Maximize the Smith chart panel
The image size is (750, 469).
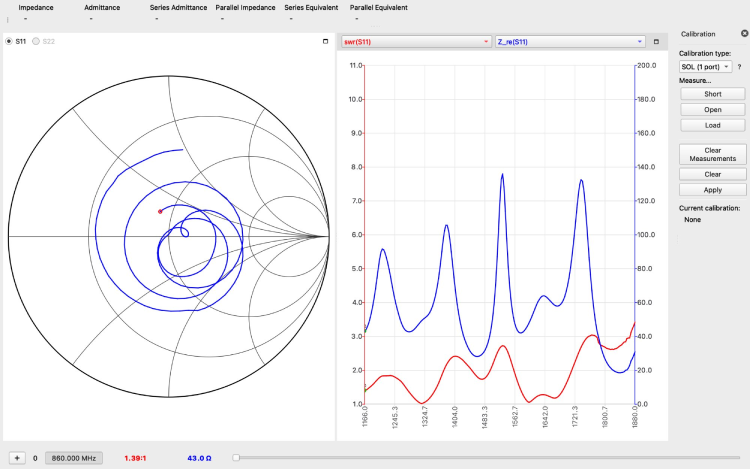tap(325, 42)
